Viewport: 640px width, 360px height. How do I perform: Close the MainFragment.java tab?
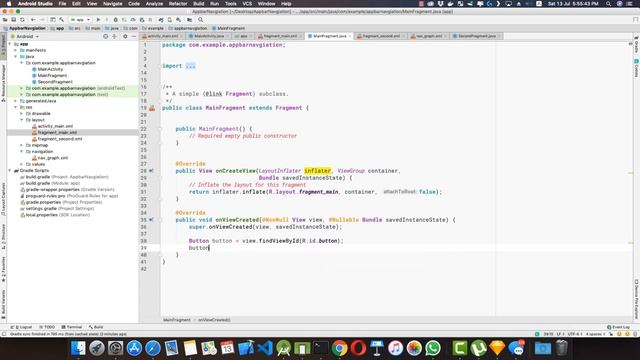point(350,36)
